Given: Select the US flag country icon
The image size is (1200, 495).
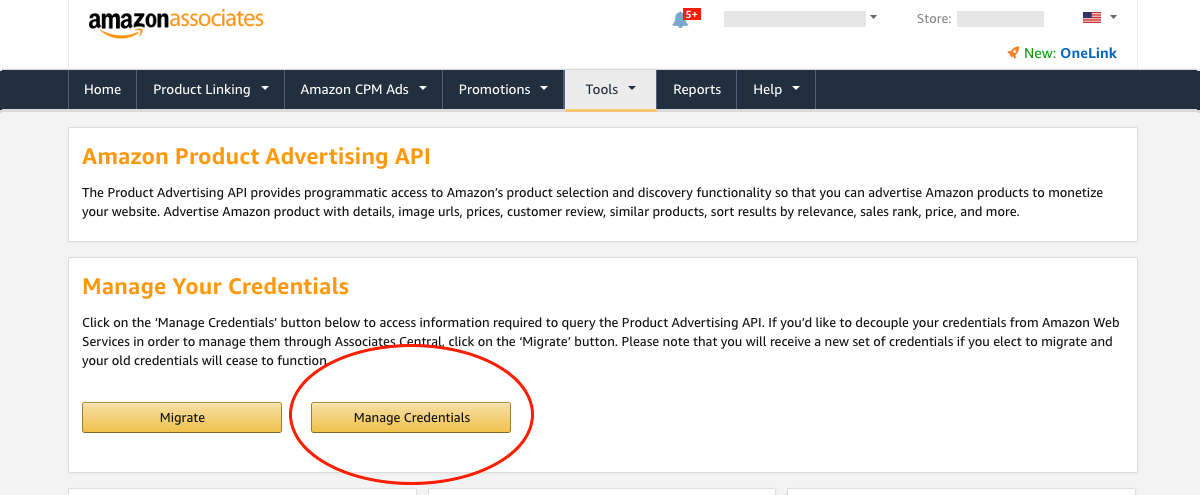Looking at the screenshot, I should (x=1092, y=18).
